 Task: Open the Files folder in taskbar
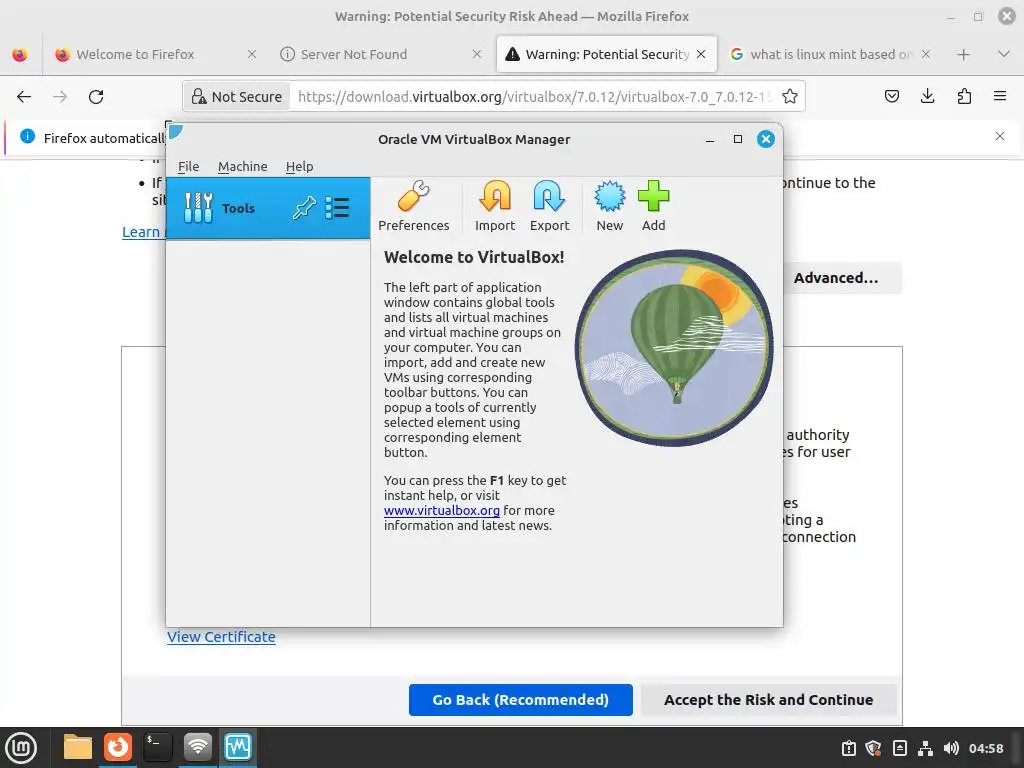[78, 747]
